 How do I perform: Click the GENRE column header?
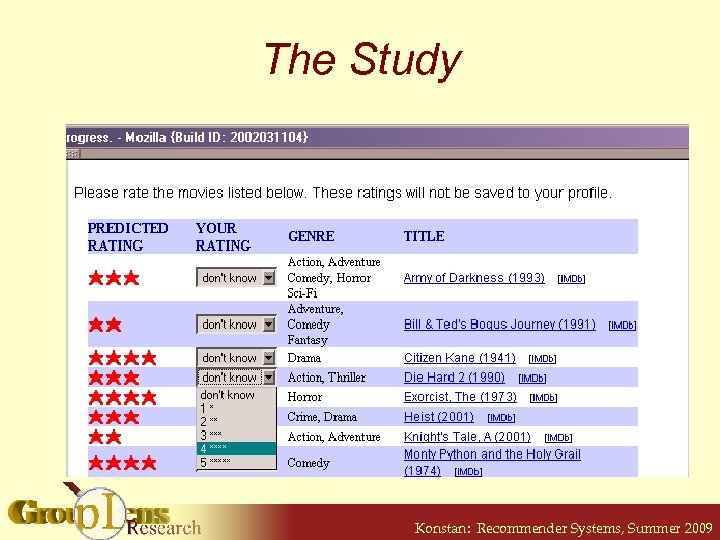[311, 236]
